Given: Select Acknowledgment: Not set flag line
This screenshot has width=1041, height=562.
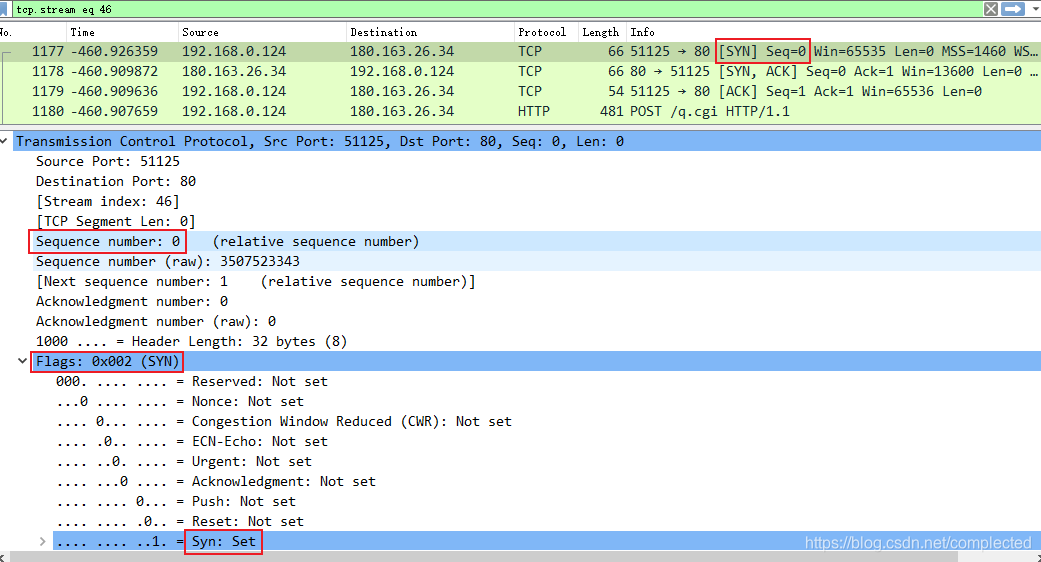Looking at the screenshot, I should [x=216, y=481].
